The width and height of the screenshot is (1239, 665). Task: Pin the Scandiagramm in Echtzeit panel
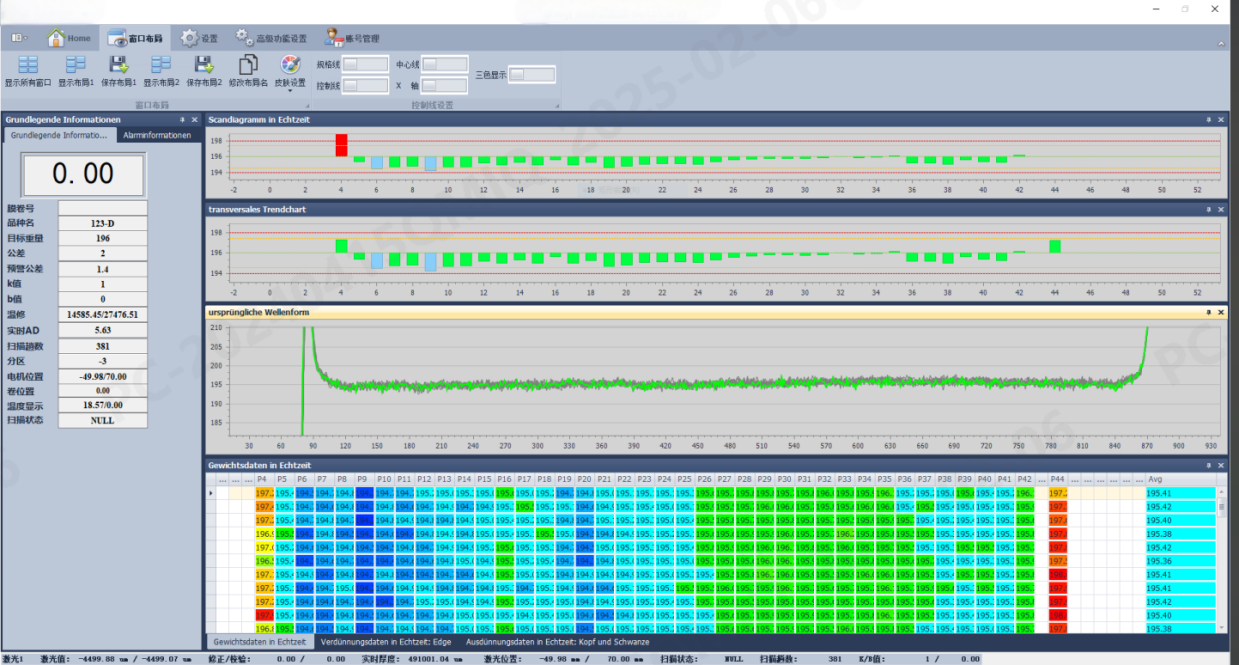click(1208, 120)
